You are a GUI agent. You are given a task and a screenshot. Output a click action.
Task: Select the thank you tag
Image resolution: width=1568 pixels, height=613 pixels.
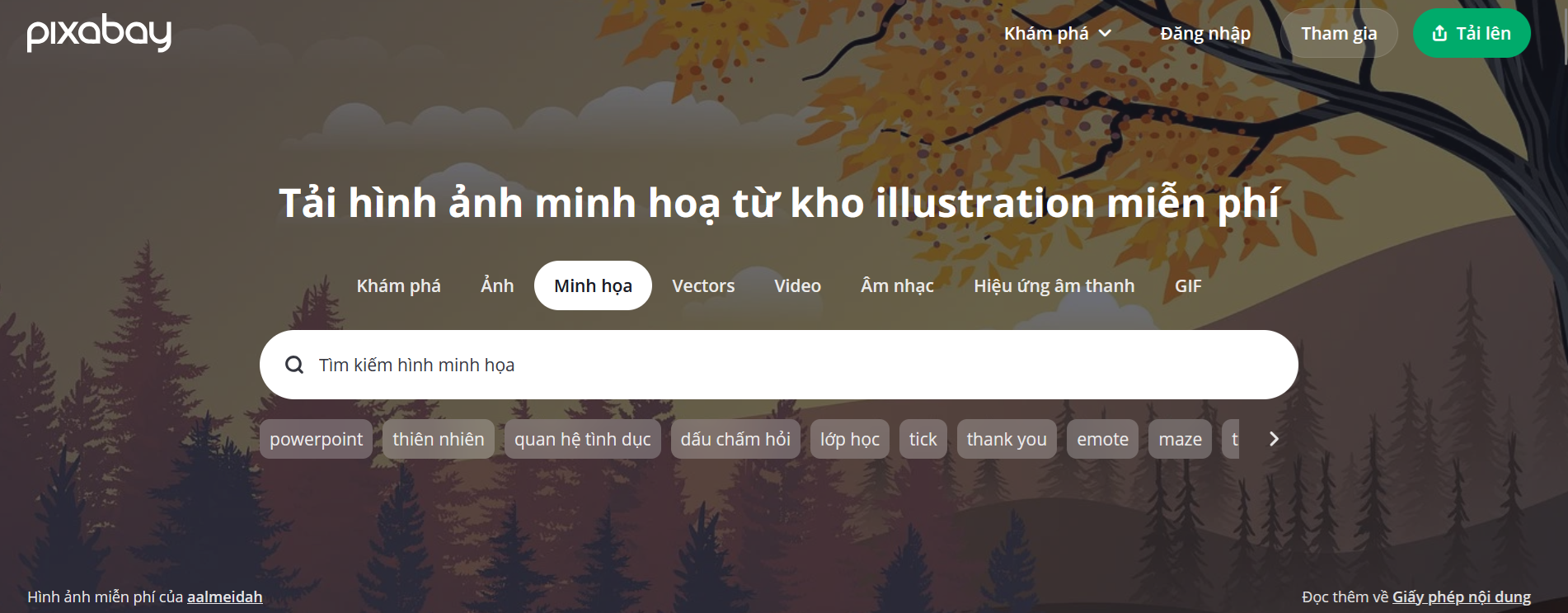(x=1007, y=439)
